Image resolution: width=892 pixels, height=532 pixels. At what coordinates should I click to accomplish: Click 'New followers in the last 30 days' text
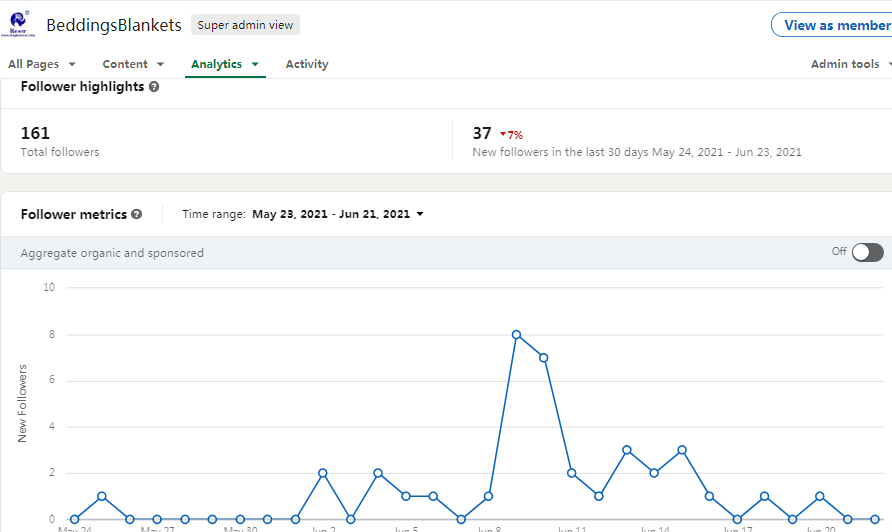(637, 152)
